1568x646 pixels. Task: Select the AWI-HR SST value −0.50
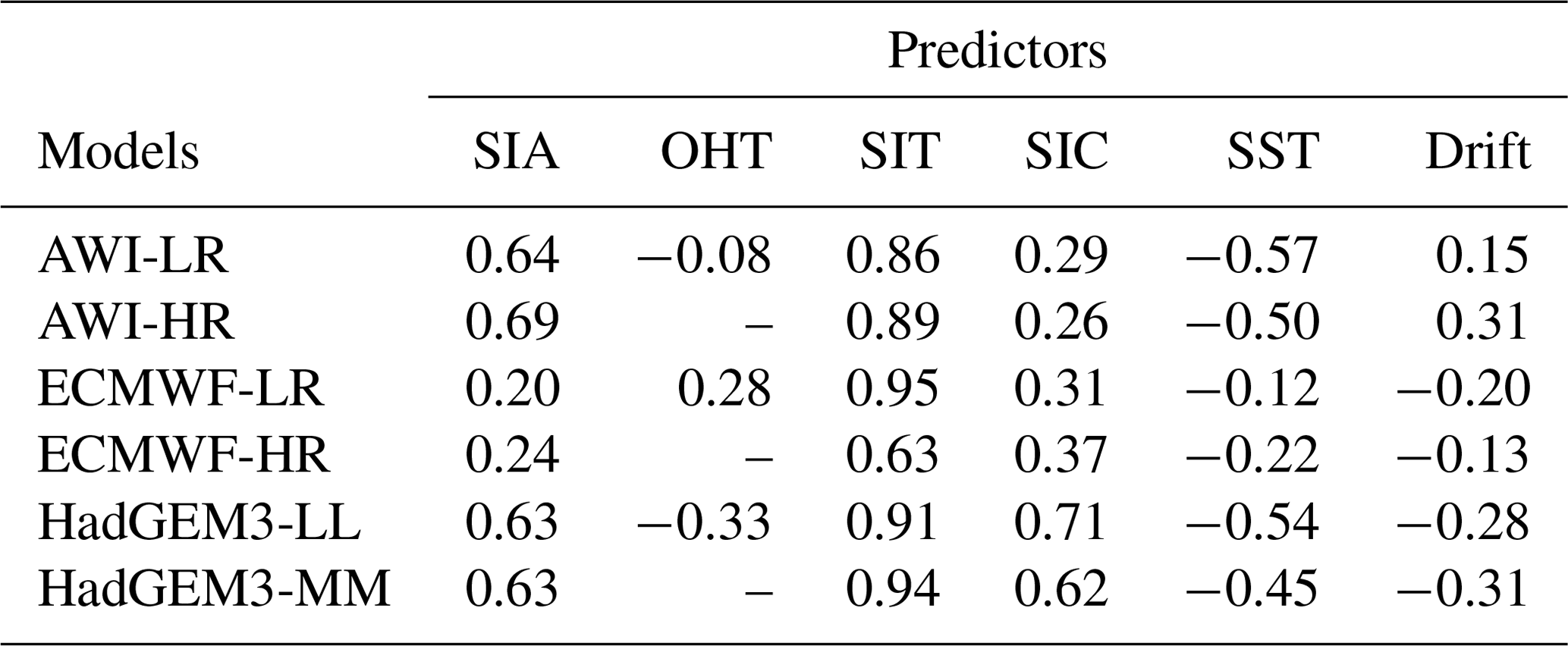point(1252,322)
